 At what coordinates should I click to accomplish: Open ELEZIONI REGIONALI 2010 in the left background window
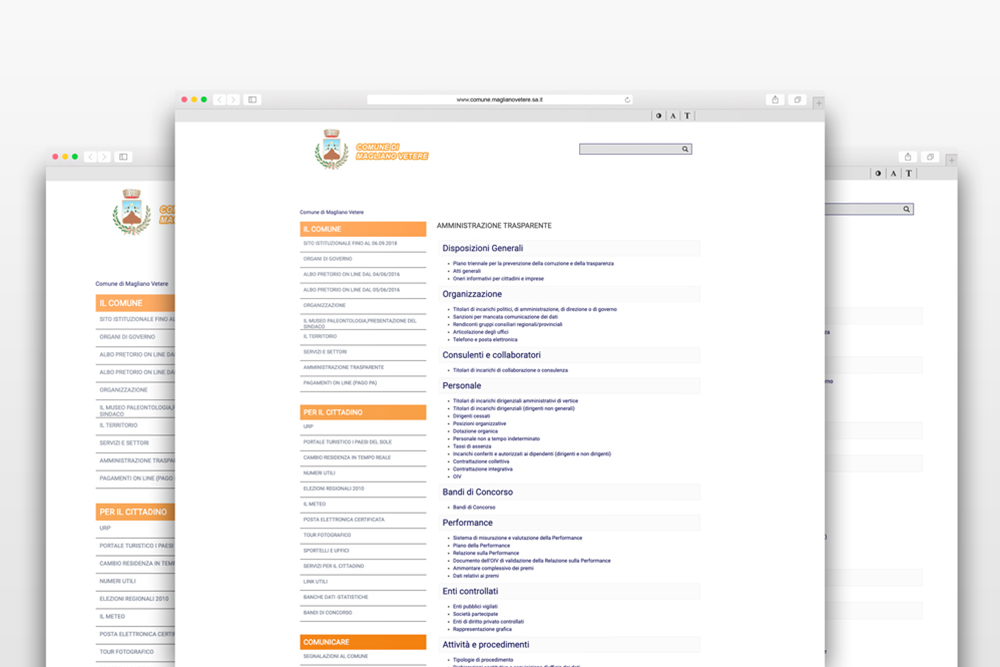click(x=134, y=599)
